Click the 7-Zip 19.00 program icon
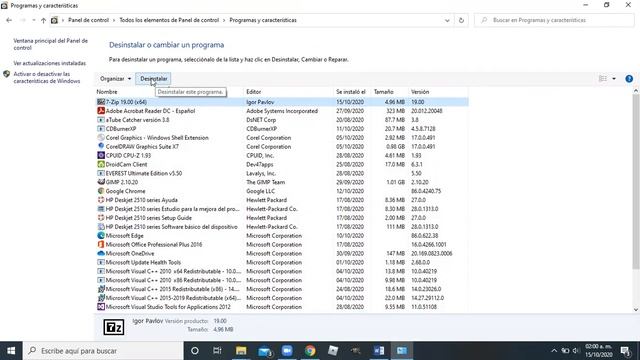640x360 pixels. point(101,102)
